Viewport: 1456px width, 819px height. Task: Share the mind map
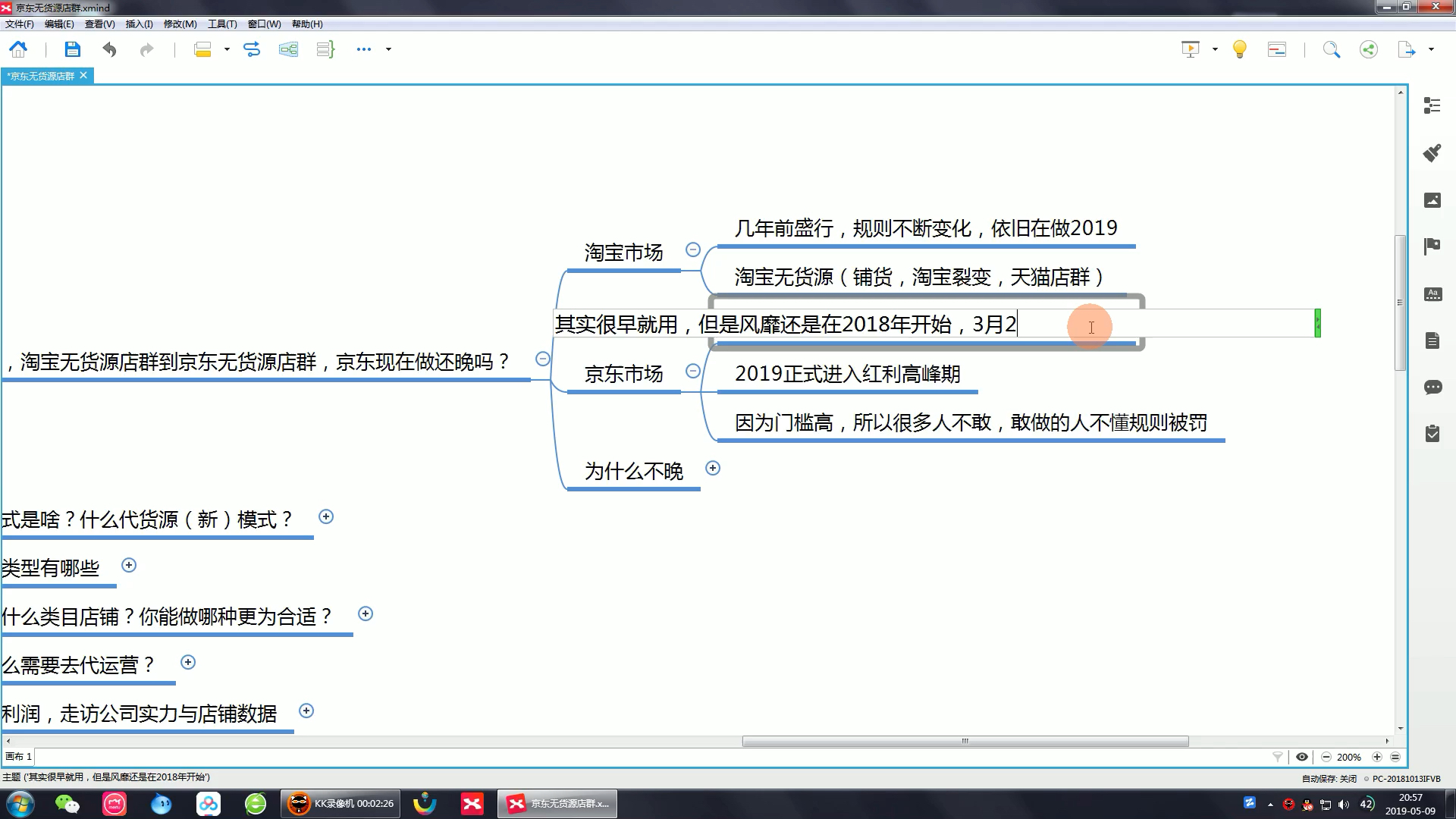coord(1369,49)
